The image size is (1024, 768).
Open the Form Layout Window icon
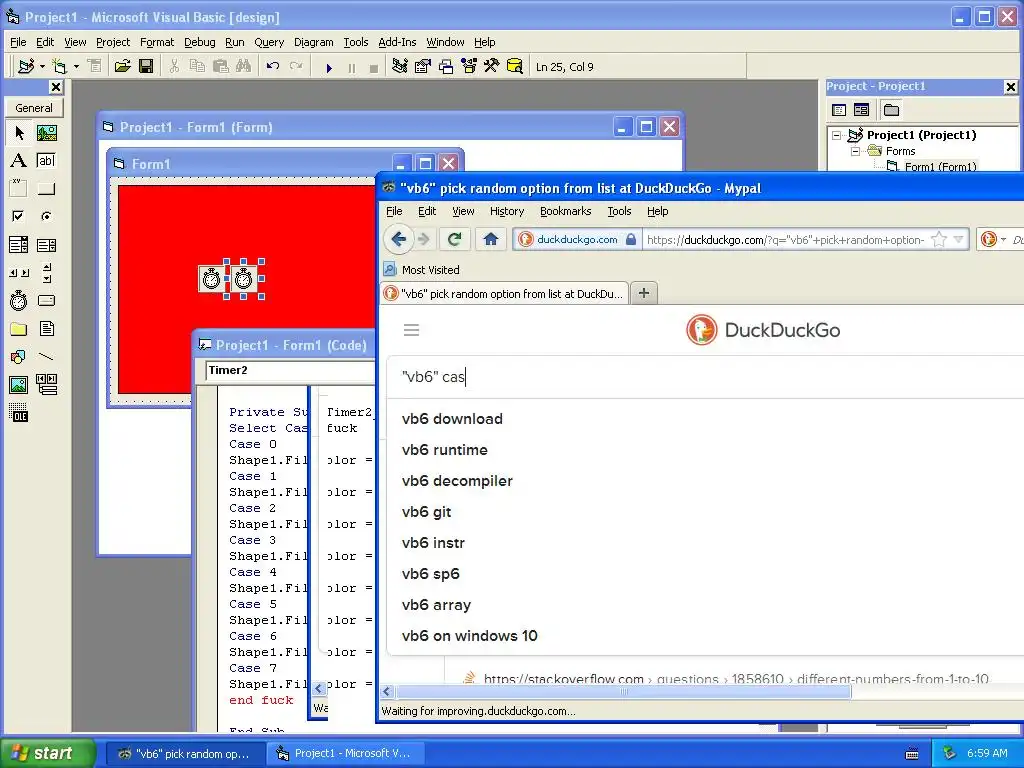446,66
